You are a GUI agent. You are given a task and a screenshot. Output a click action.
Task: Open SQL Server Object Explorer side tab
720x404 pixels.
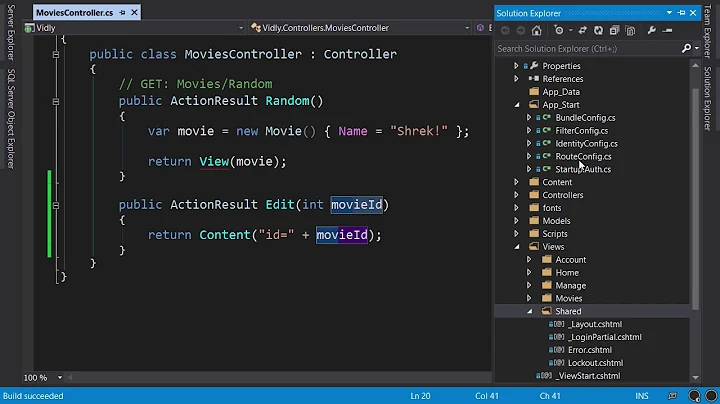[11, 119]
